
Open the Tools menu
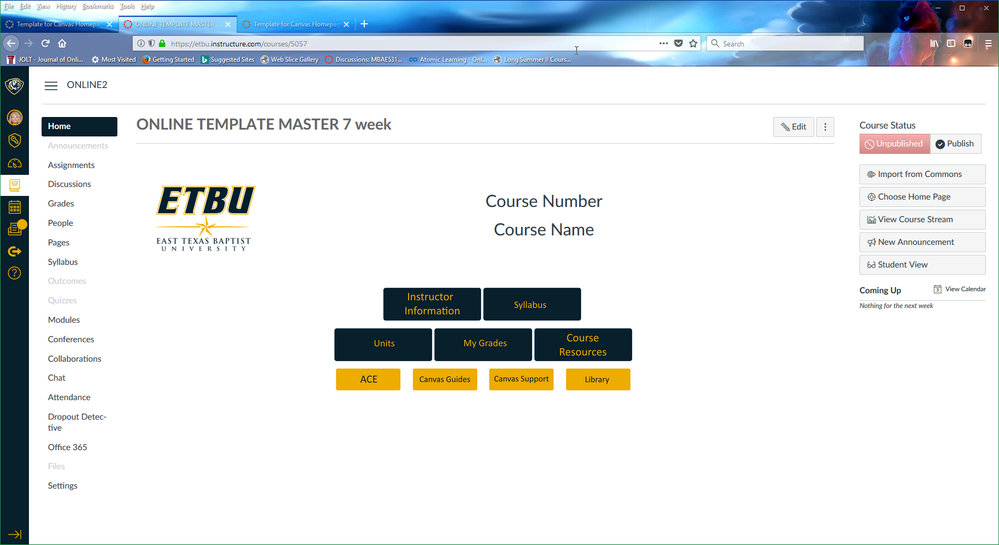[x=127, y=6]
